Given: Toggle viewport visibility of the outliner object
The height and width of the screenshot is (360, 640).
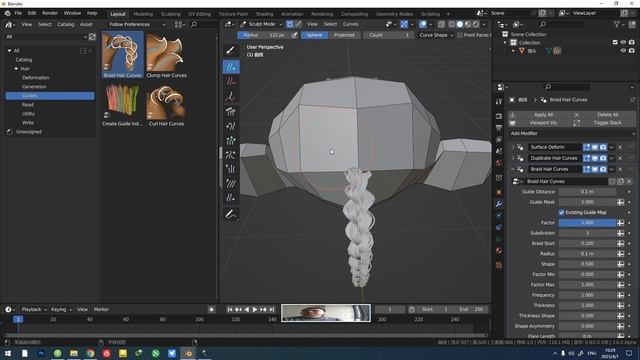Looking at the screenshot, I should coord(623,51).
